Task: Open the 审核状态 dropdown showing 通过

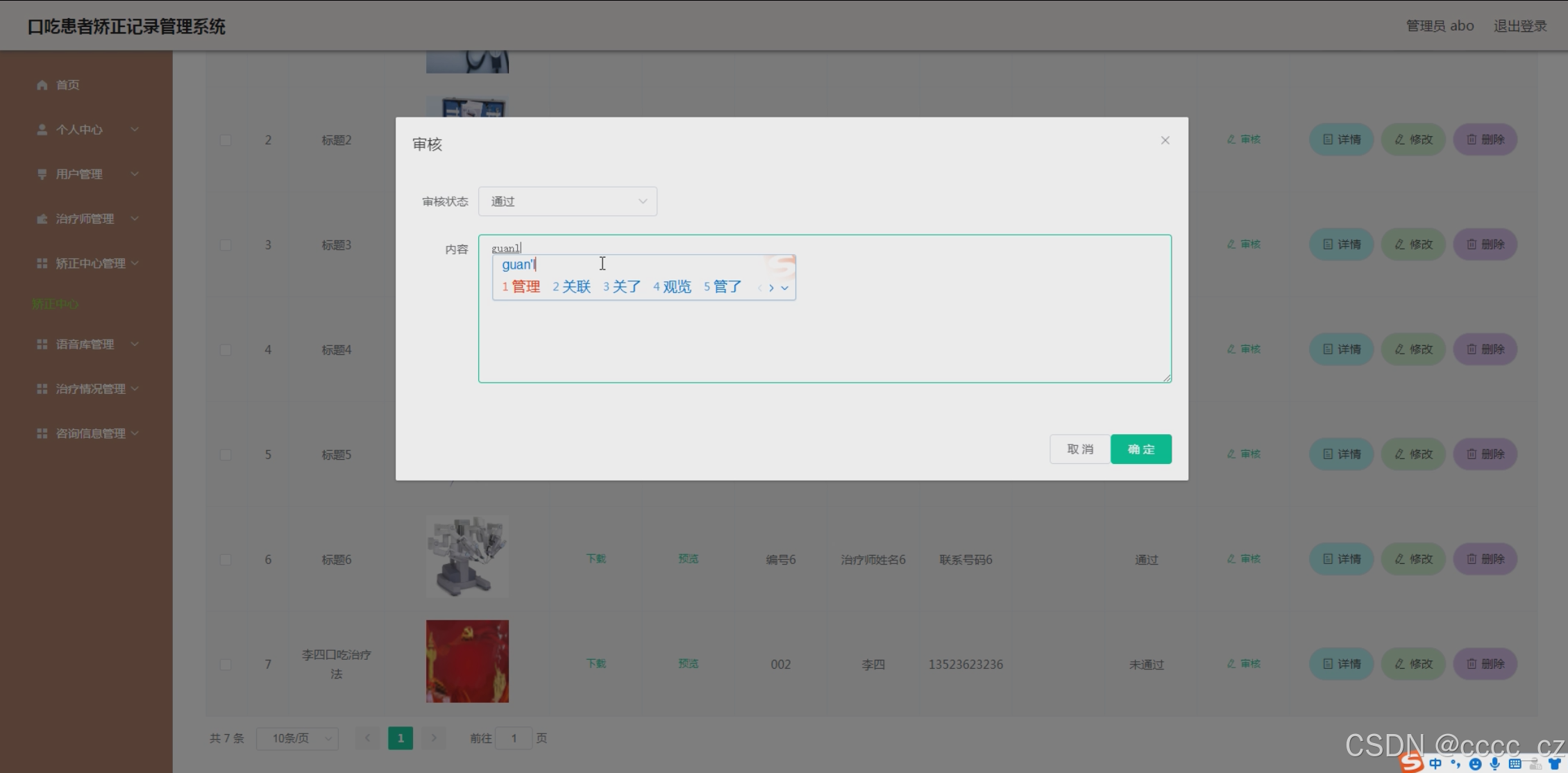Action: point(567,201)
